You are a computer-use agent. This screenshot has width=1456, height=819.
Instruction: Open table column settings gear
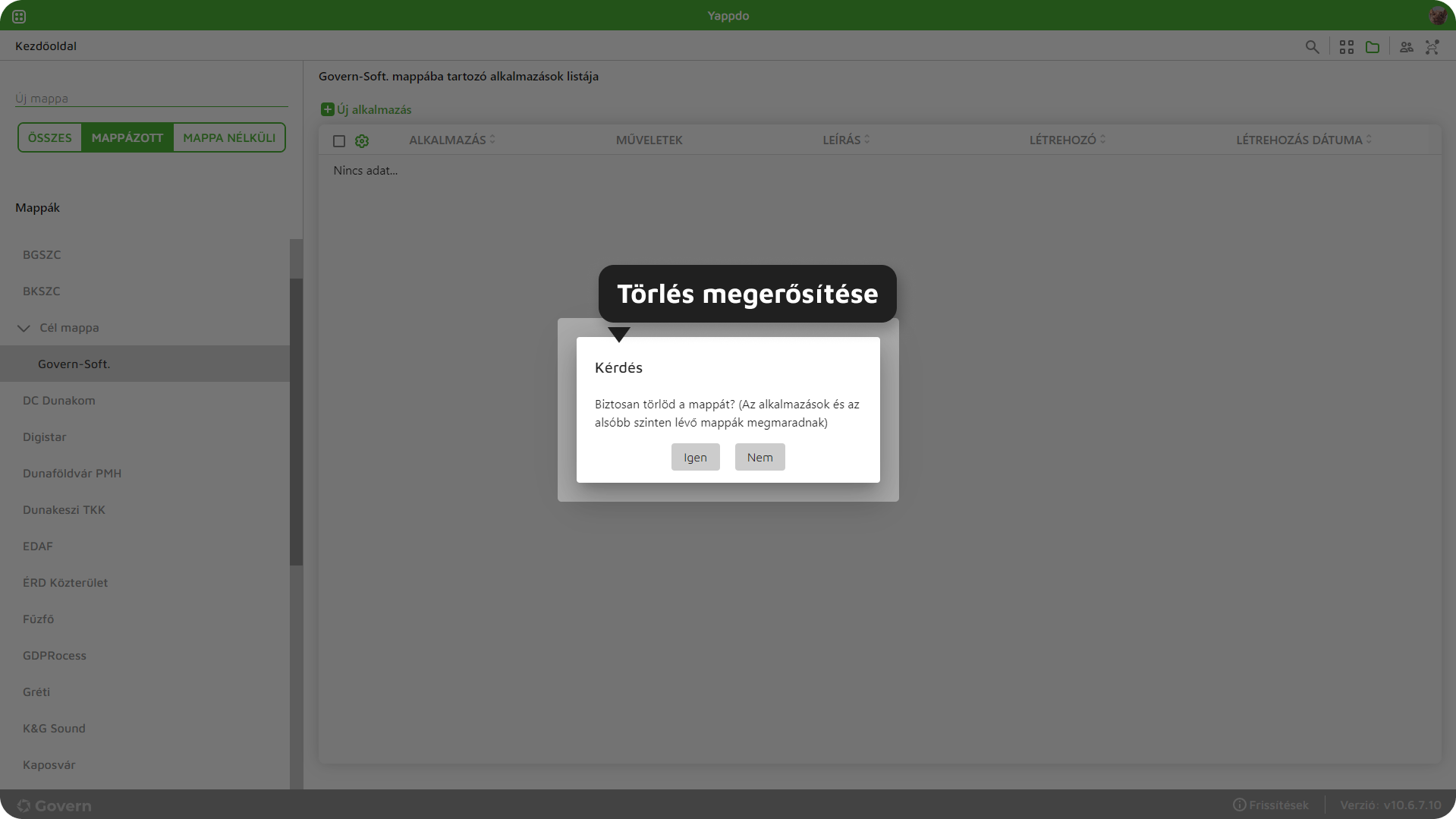tap(362, 141)
